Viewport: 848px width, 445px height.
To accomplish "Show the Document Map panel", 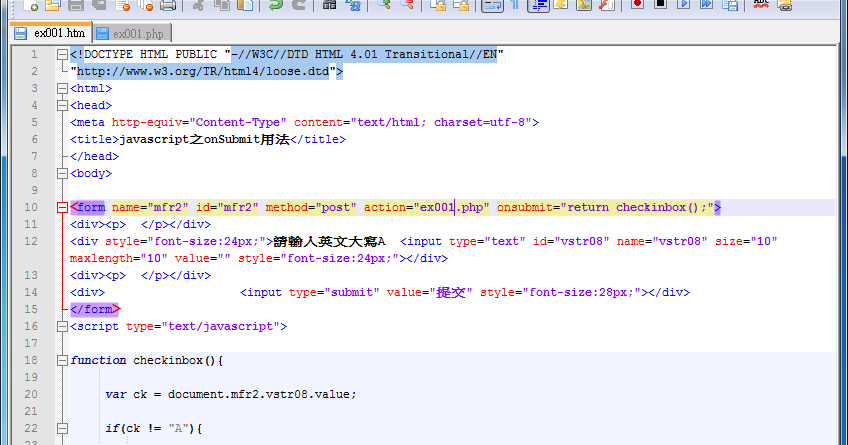I will (584, 5).
